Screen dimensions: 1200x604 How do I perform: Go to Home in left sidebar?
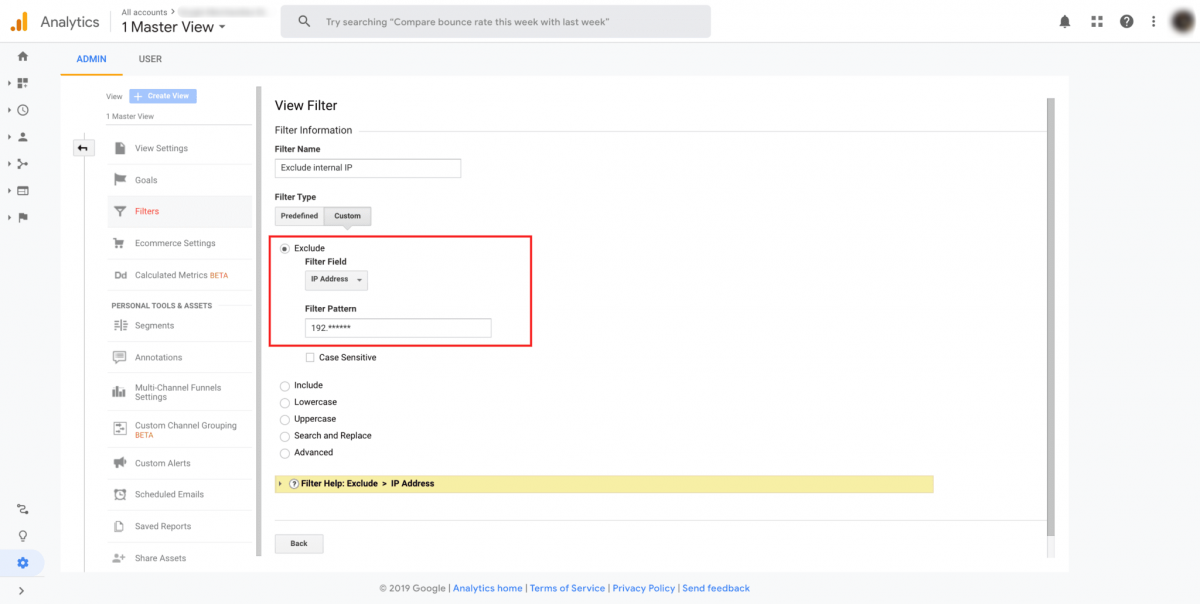23,57
